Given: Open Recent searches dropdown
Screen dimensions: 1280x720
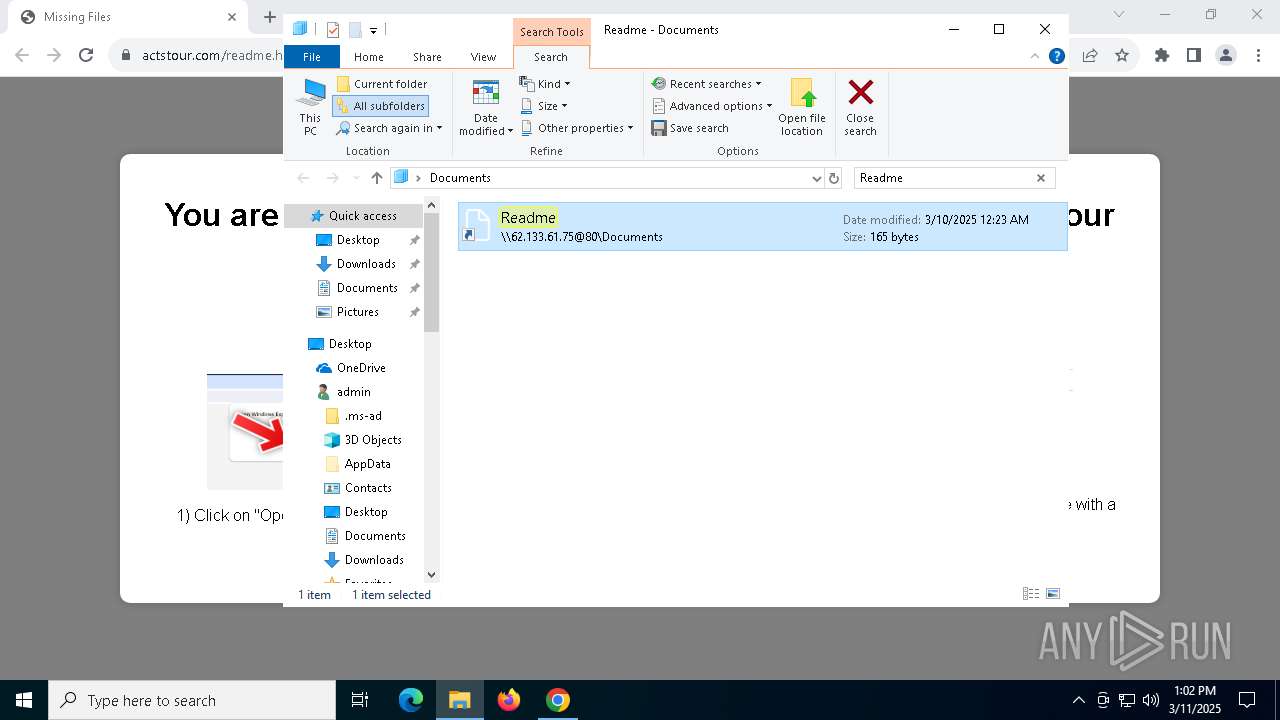Looking at the screenshot, I should tap(706, 84).
